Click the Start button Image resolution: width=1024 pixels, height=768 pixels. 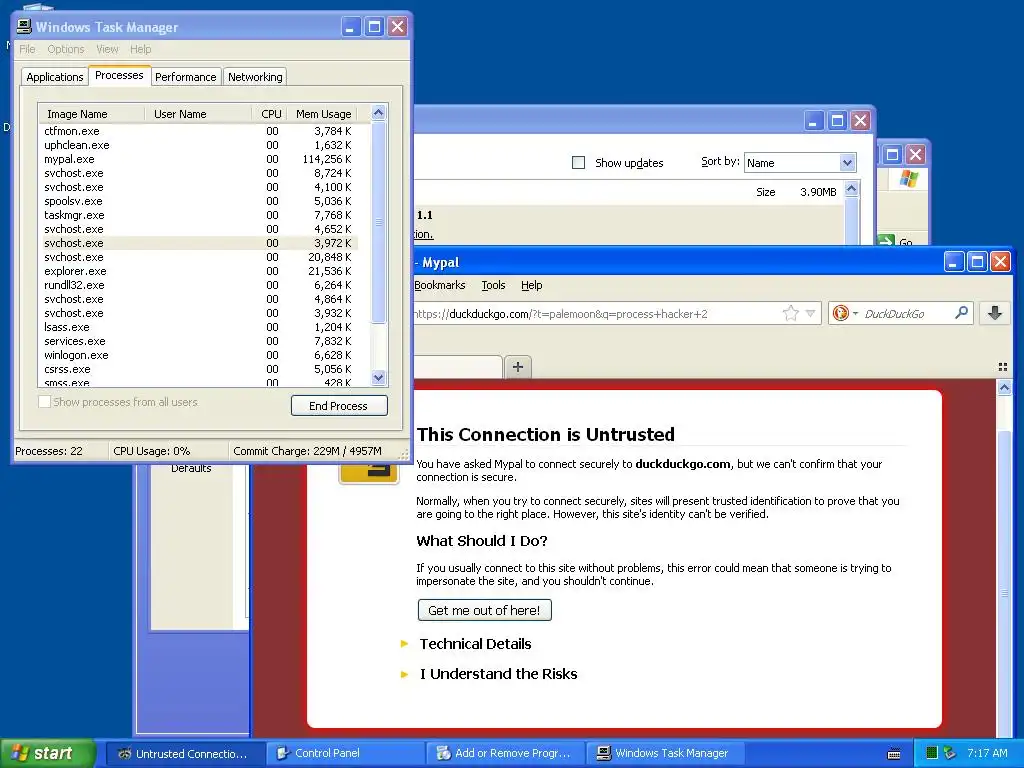48,753
